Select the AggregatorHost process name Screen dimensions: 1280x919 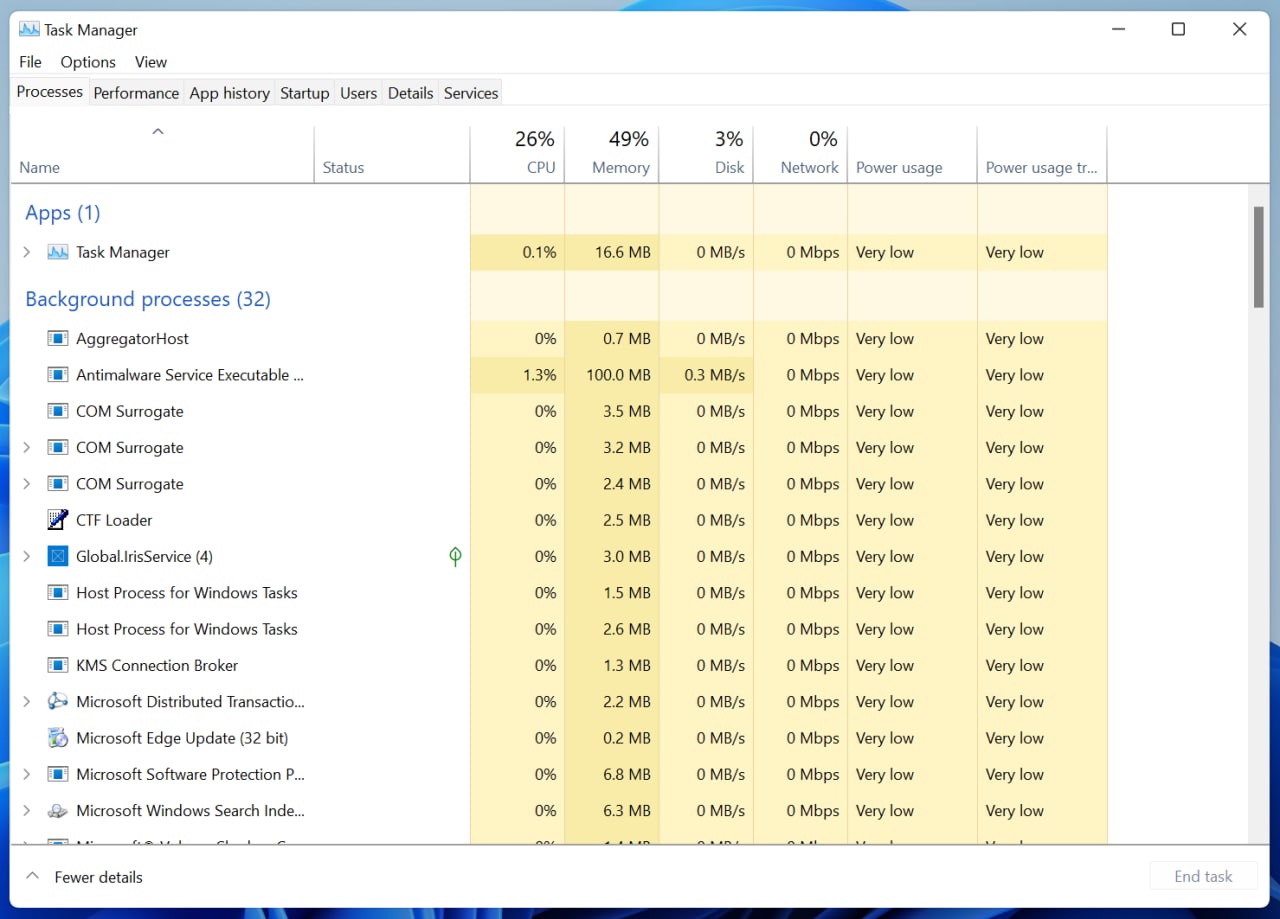tap(132, 339)
